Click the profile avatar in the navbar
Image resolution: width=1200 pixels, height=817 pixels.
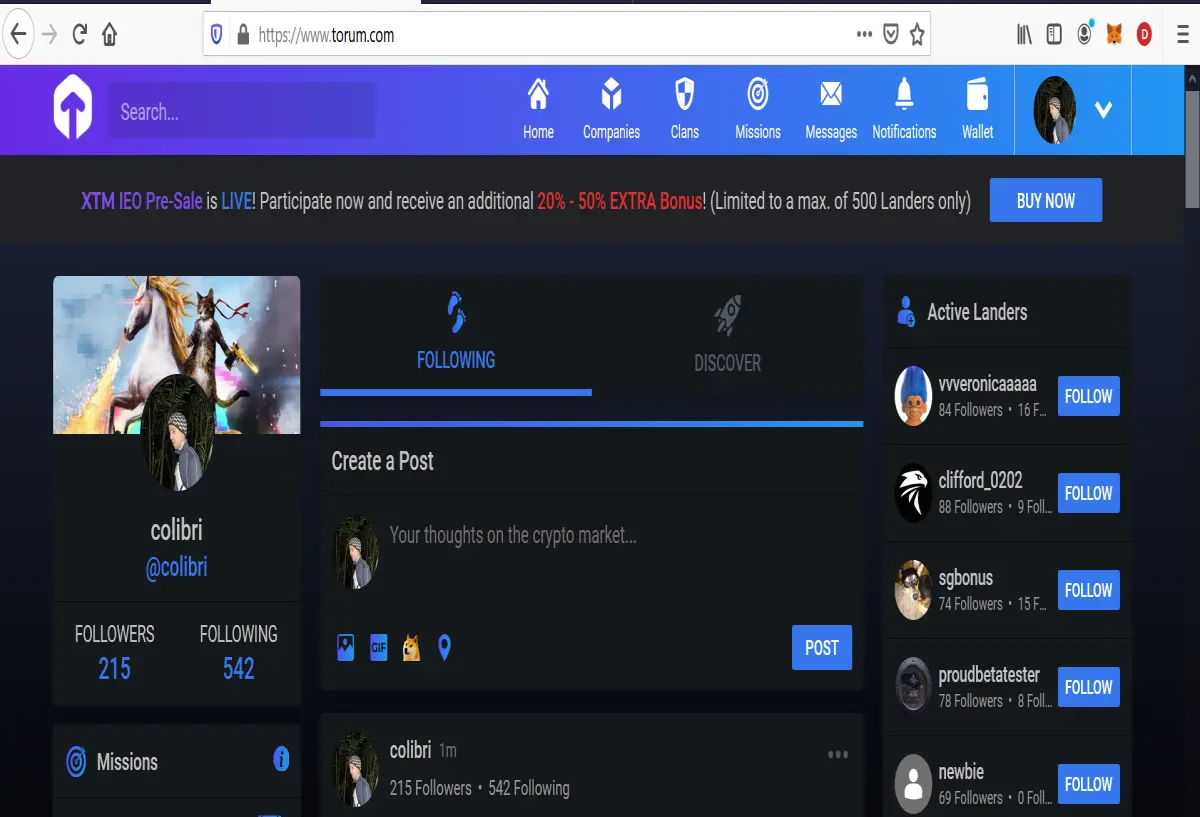pos(1055,110)
